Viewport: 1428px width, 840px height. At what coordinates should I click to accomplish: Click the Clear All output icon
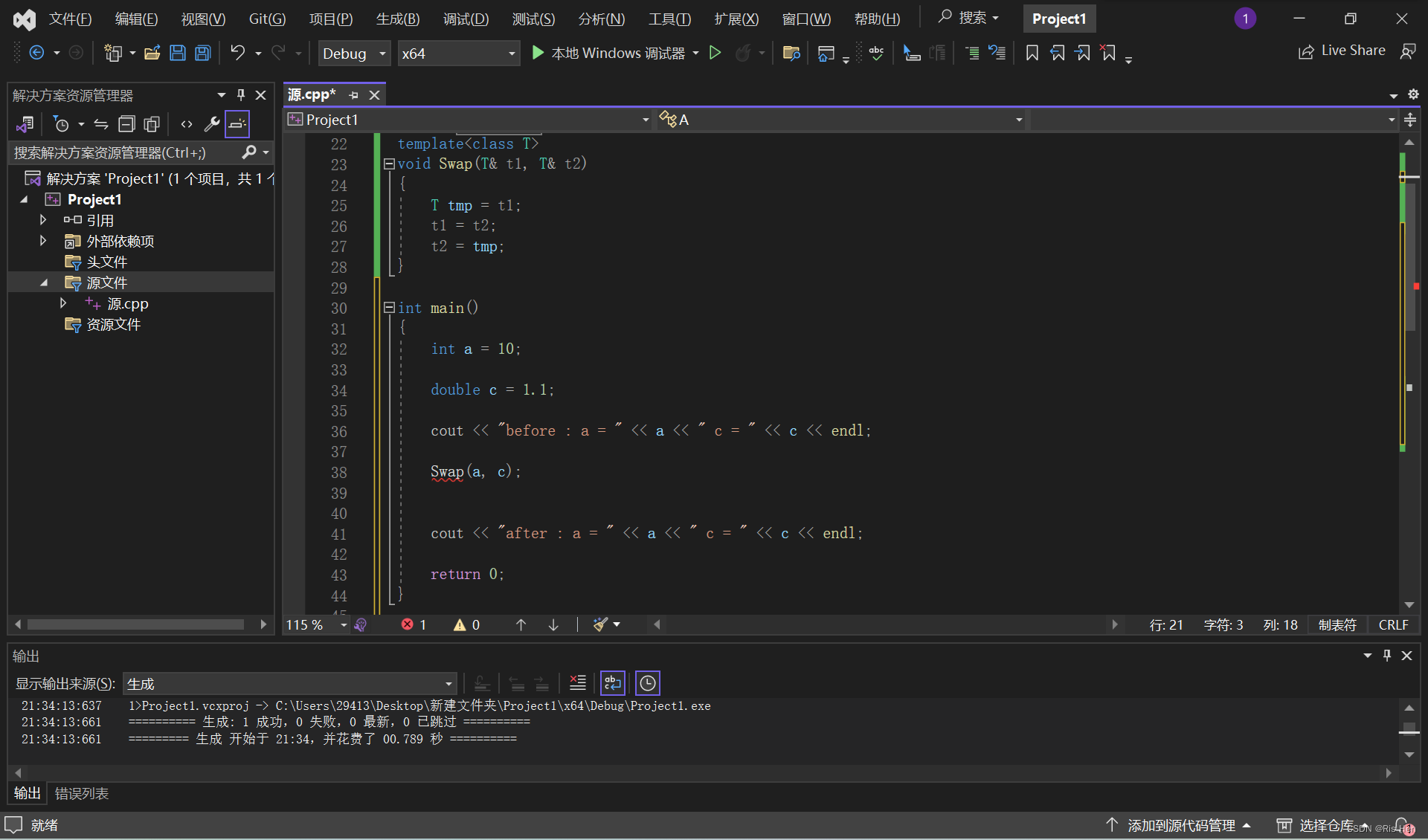tap(577, 682)
